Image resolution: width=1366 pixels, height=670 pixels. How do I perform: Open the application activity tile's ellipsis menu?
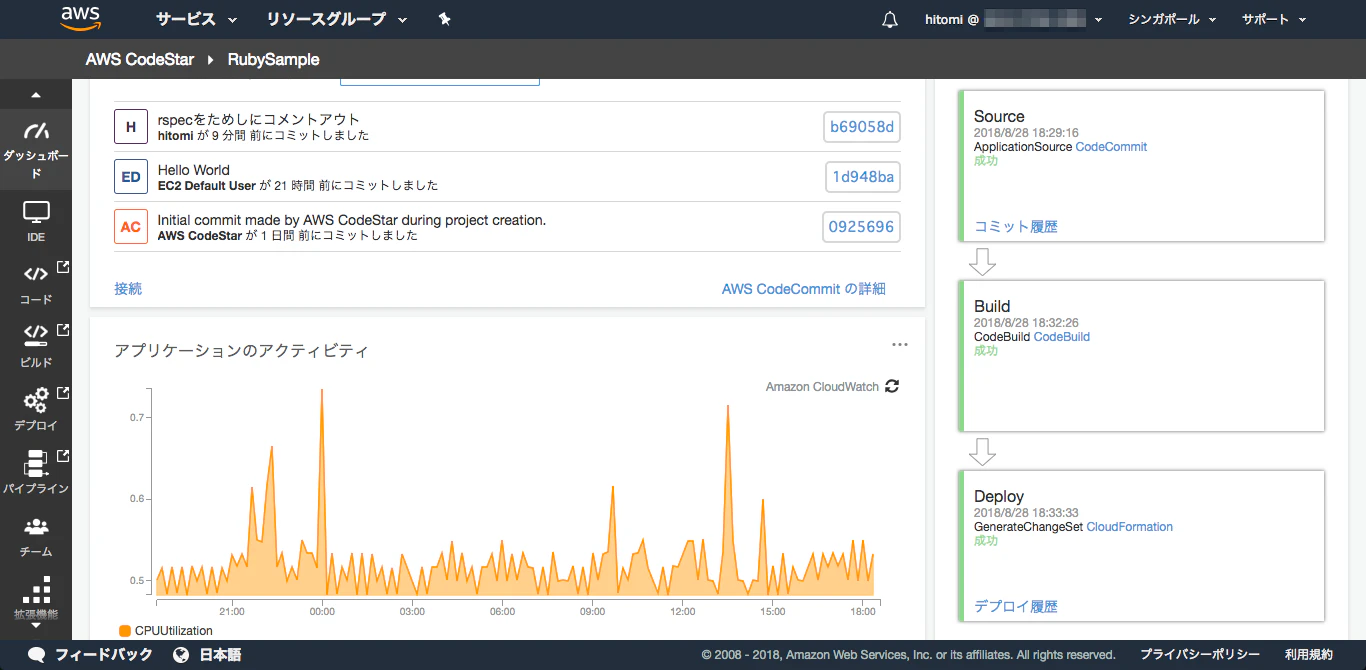click(x=900, y=345)
